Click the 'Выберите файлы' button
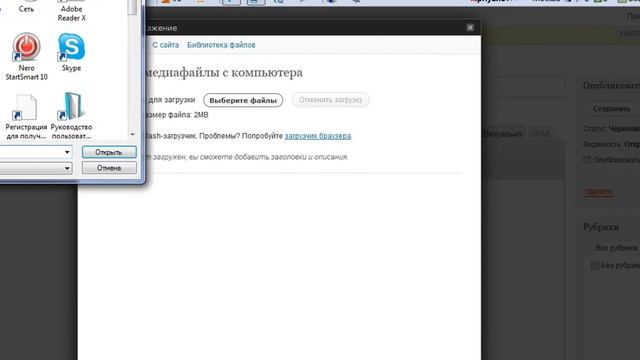Image resolution: width=640 pixels, height=360 pixels. pyautogui.click(x=243, y=100)
